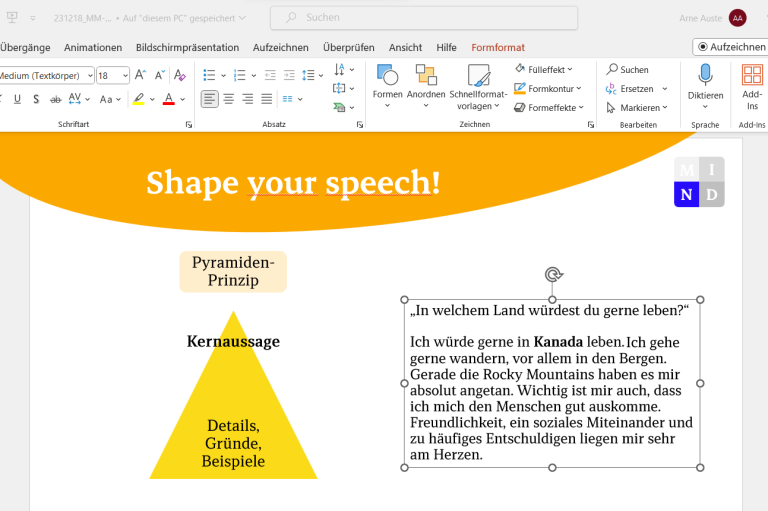The height and width of the screenshot is (511, 768).
Task: Open the Schriftart dialog launcher
Action: [189, 125]
